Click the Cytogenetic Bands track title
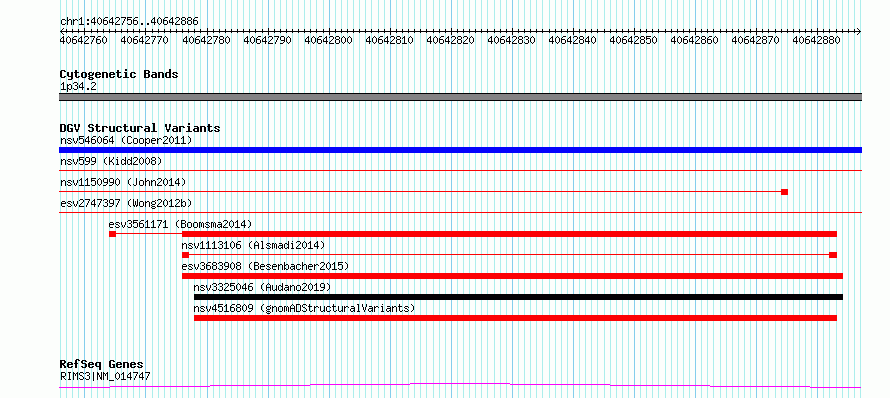 pyautogui.click(x=119, y=74)
